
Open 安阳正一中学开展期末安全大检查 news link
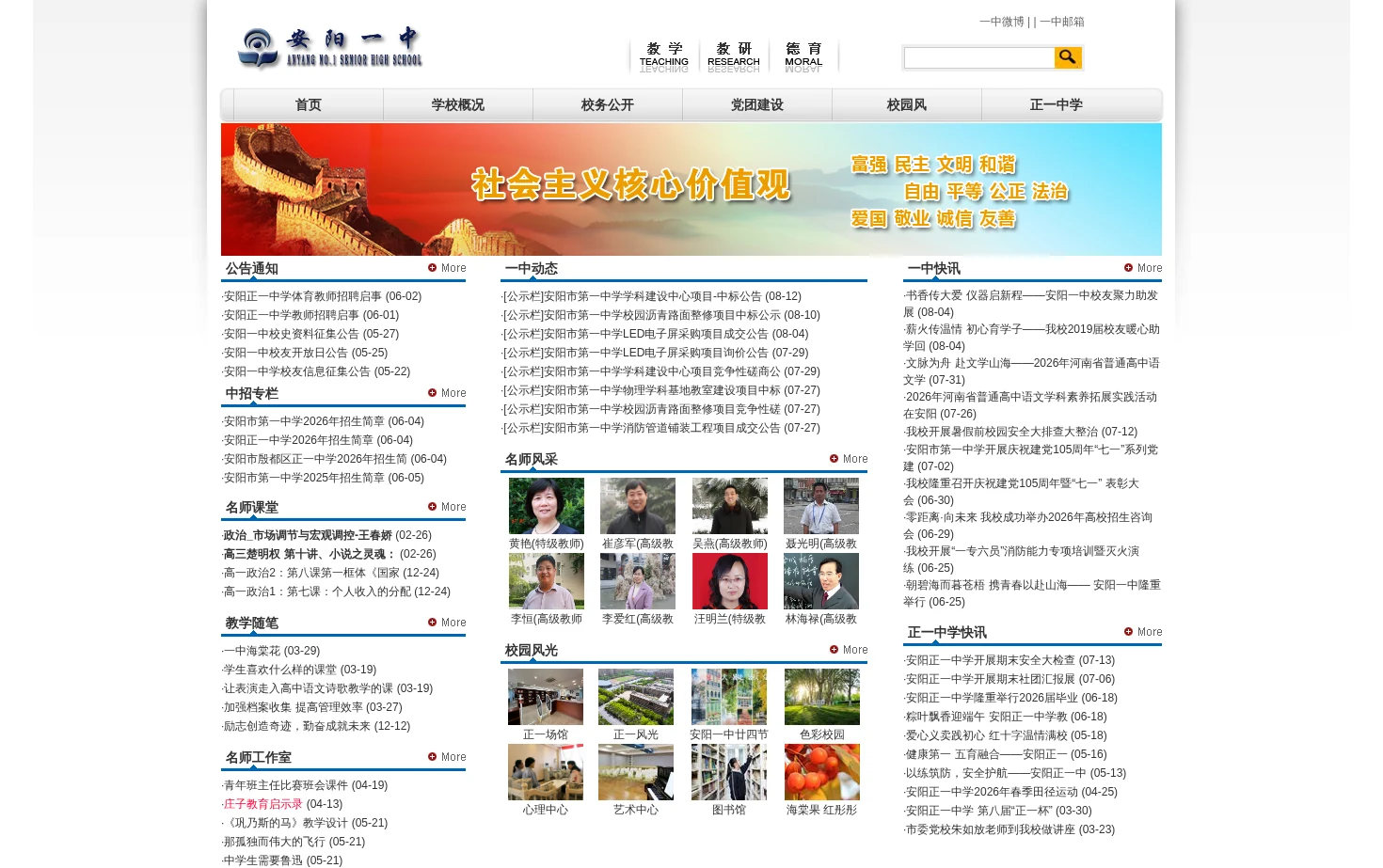(991, 660)
